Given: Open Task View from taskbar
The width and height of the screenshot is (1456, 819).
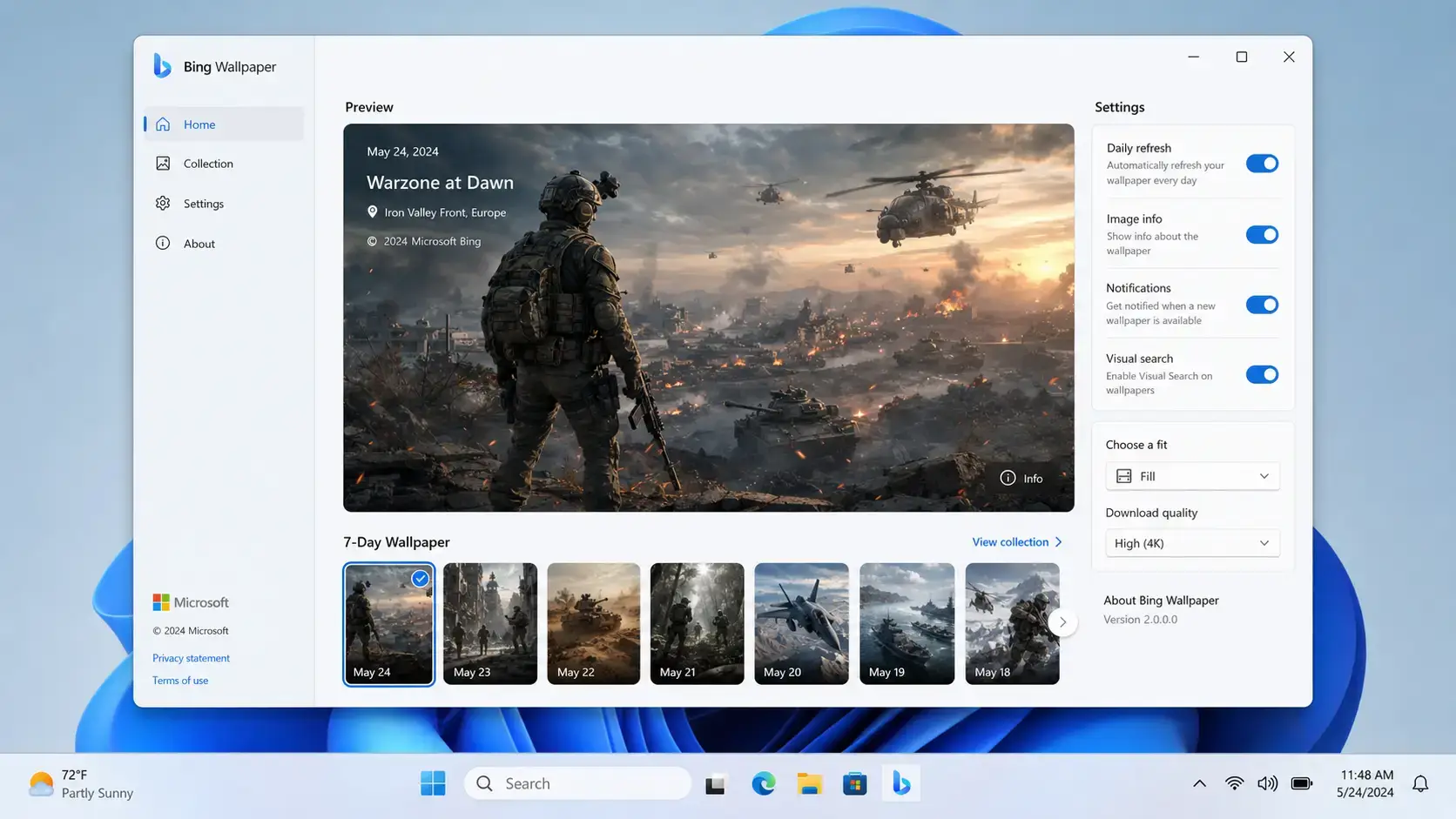Looking at the screenshot, I should coord(715,784).
